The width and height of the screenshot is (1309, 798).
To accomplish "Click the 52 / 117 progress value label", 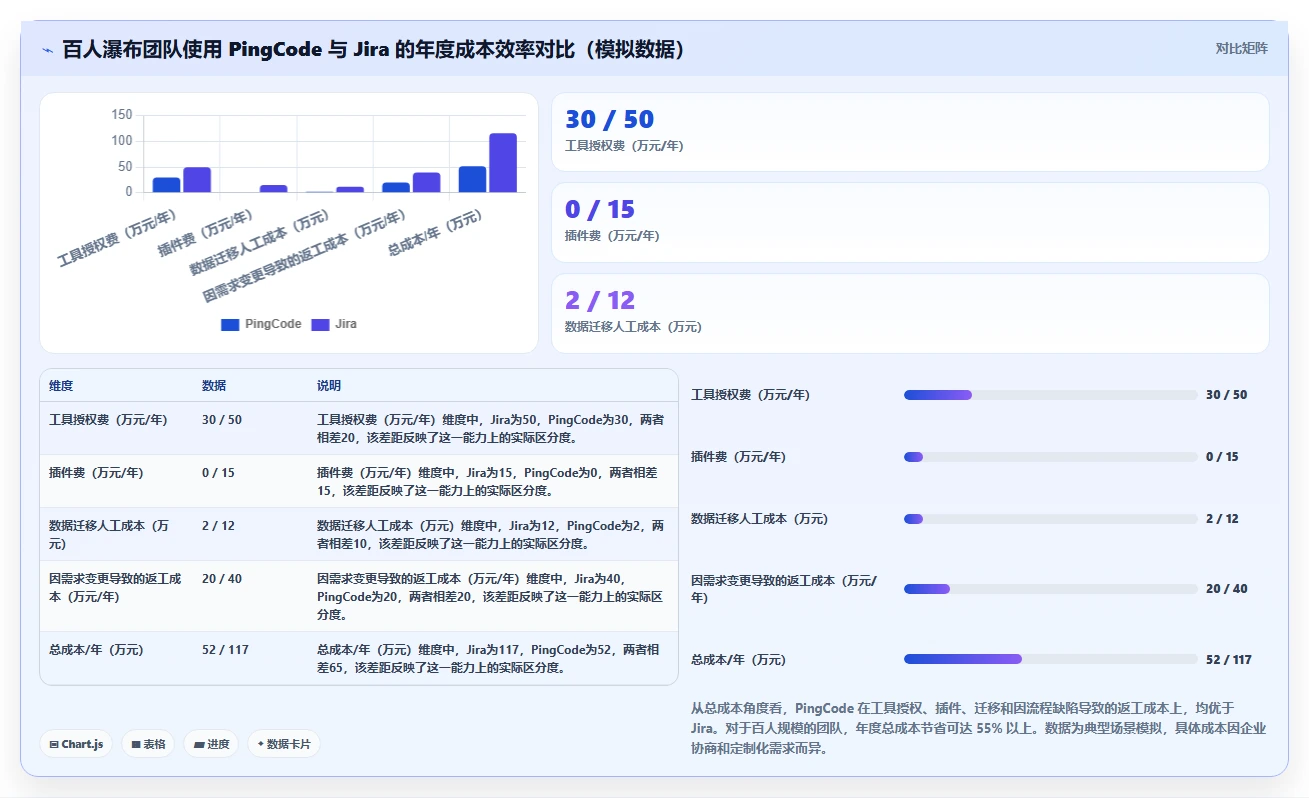I will click(x=1229, y=660).
